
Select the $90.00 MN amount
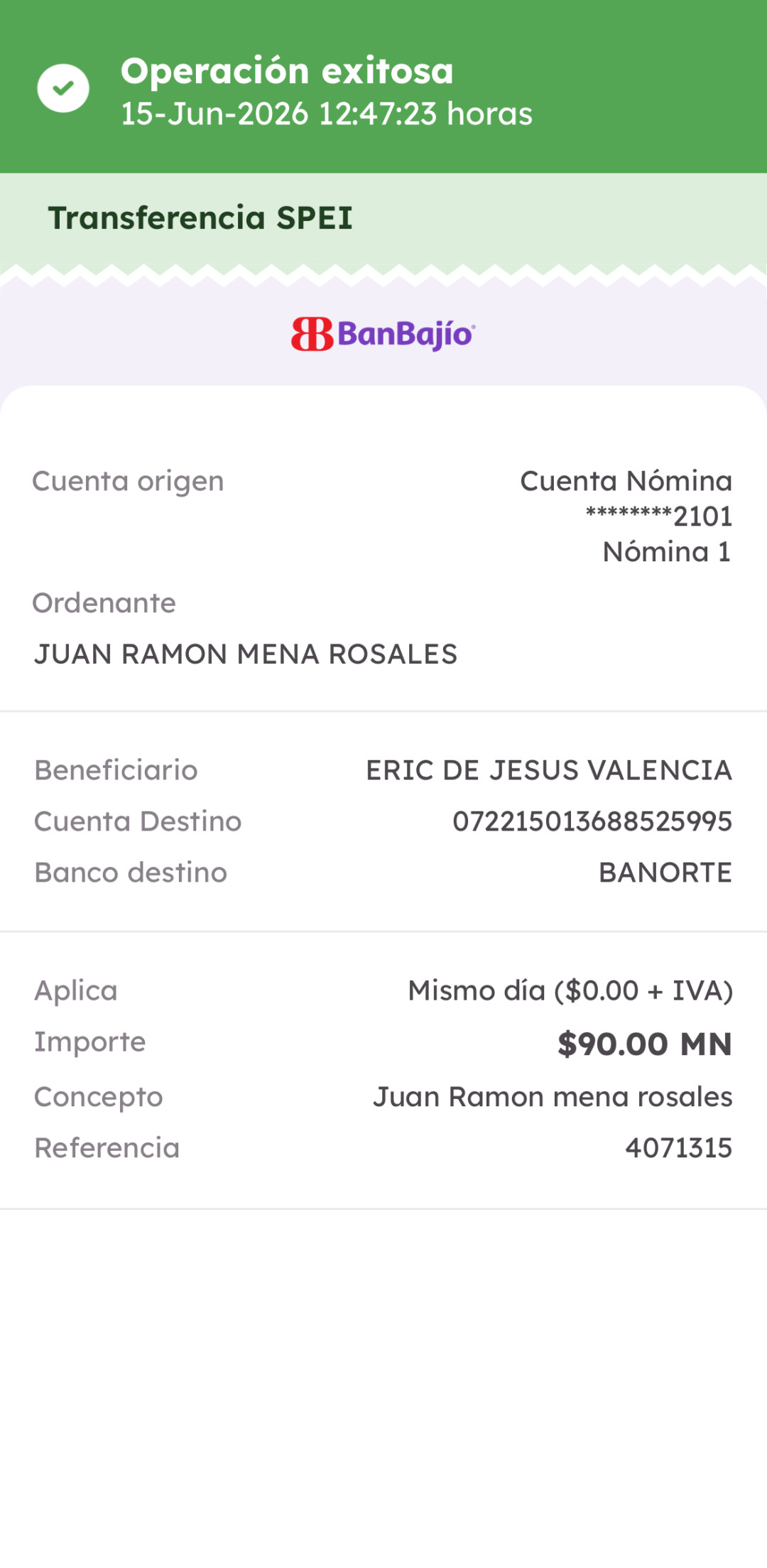tap(645, 1044)
